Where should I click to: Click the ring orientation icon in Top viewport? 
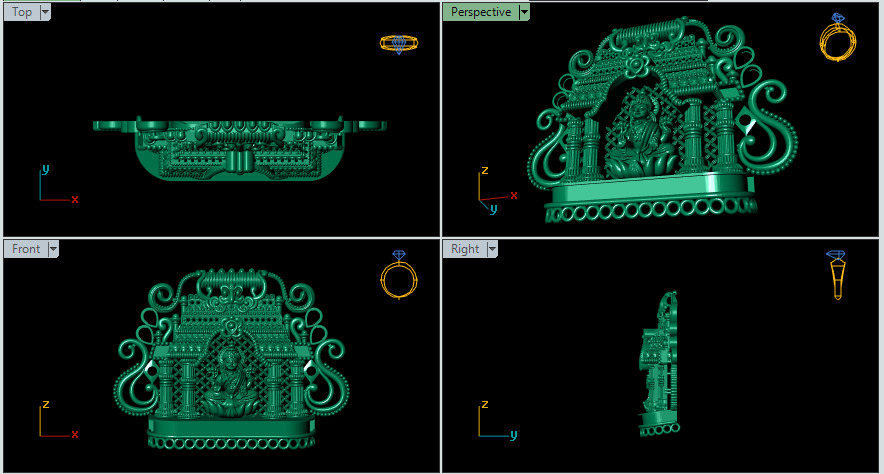(399, 44)
